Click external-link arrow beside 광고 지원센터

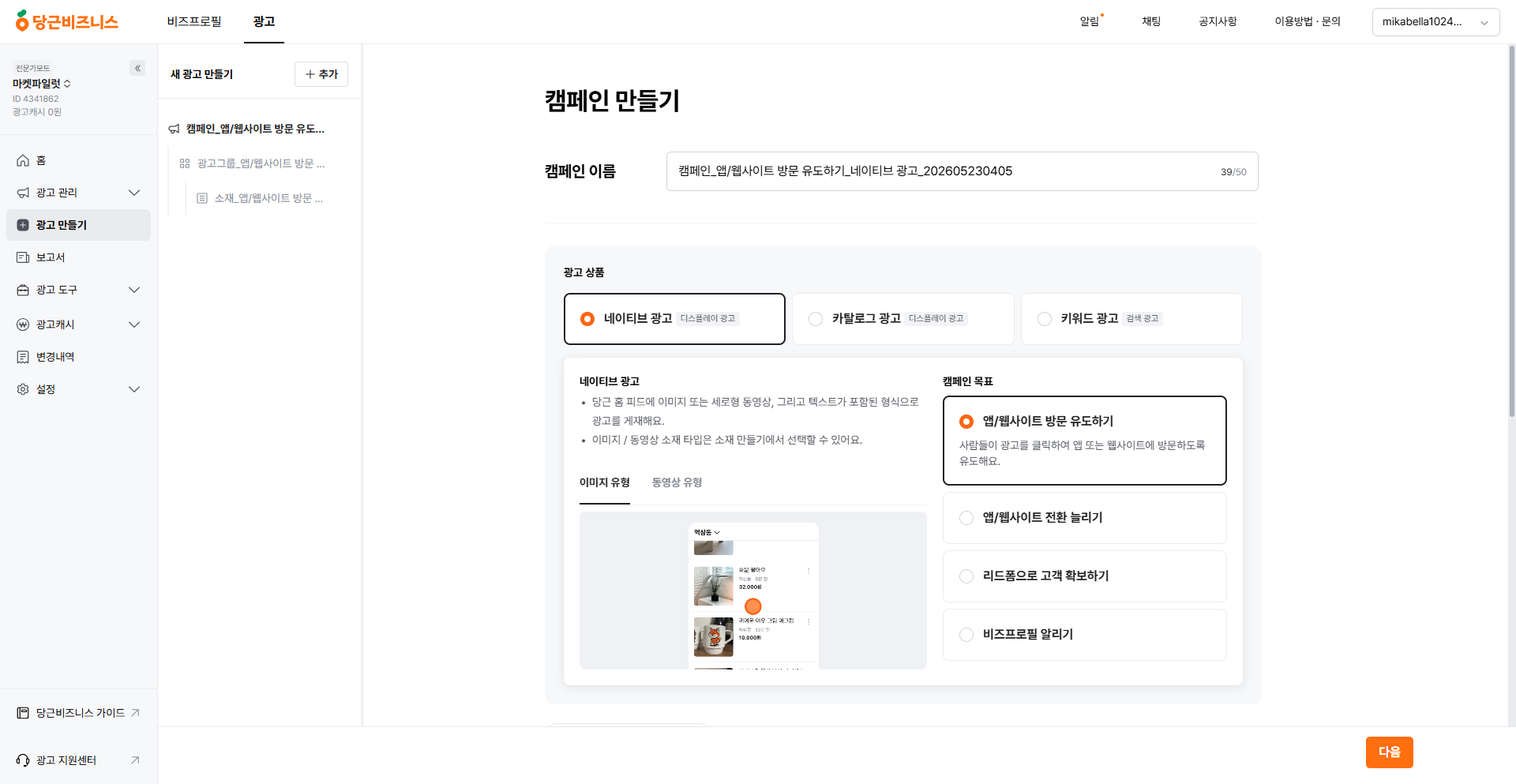coord(135,760)
